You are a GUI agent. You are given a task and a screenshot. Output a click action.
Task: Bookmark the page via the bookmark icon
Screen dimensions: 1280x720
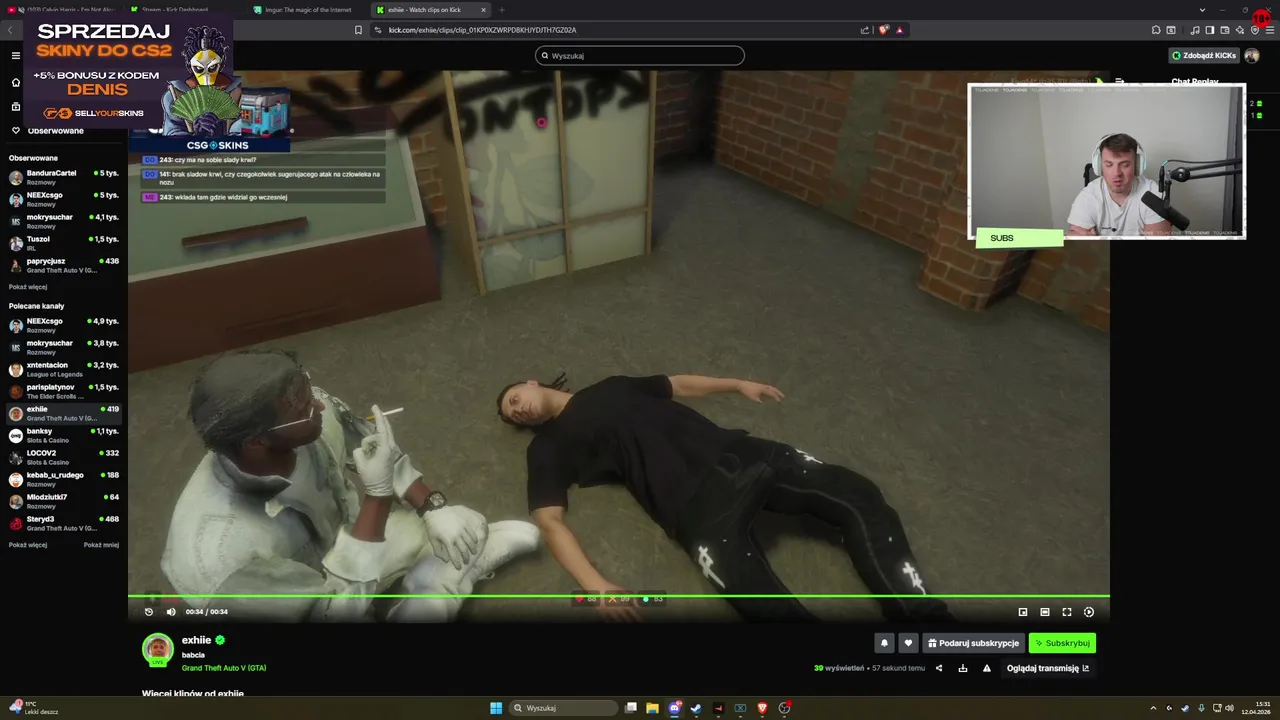click(358, 30)
